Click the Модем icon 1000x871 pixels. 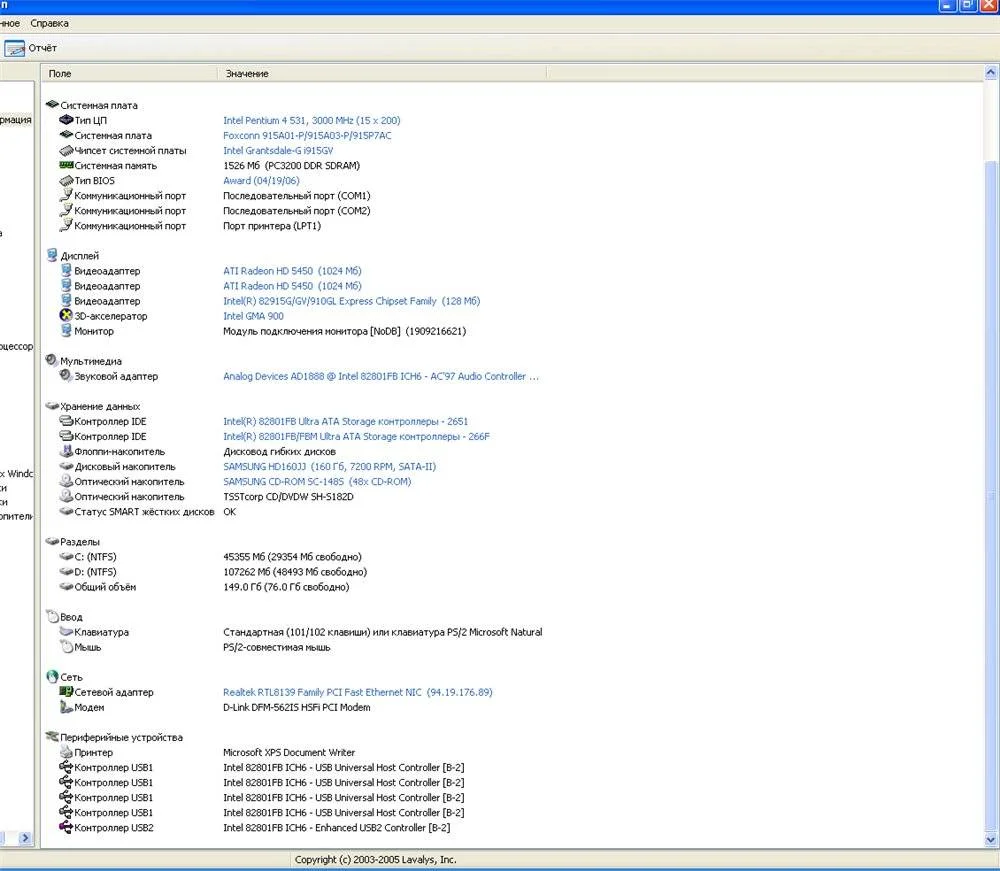pos(66,706)
